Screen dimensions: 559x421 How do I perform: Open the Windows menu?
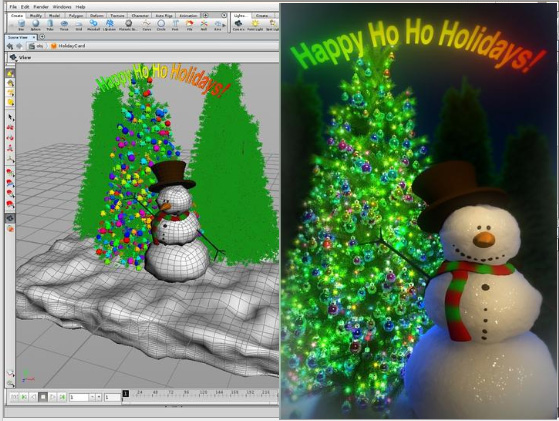(62, 7)
